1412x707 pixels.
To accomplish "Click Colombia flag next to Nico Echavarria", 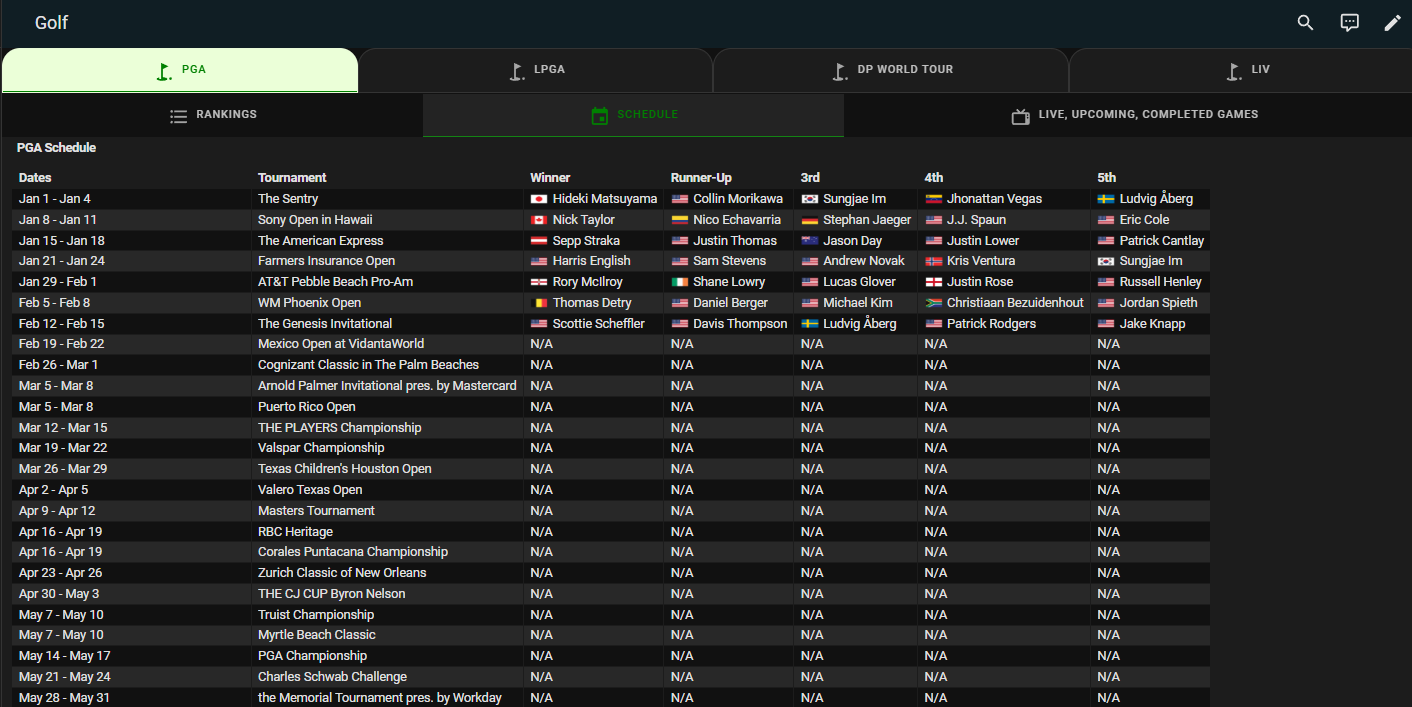I will (679, 220).
